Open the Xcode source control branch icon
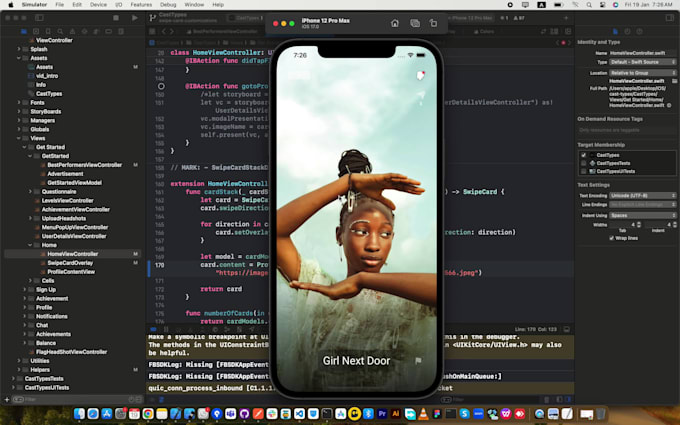This screenshot has height=425, width=680. pyautogui.click(x=153, y=18)
